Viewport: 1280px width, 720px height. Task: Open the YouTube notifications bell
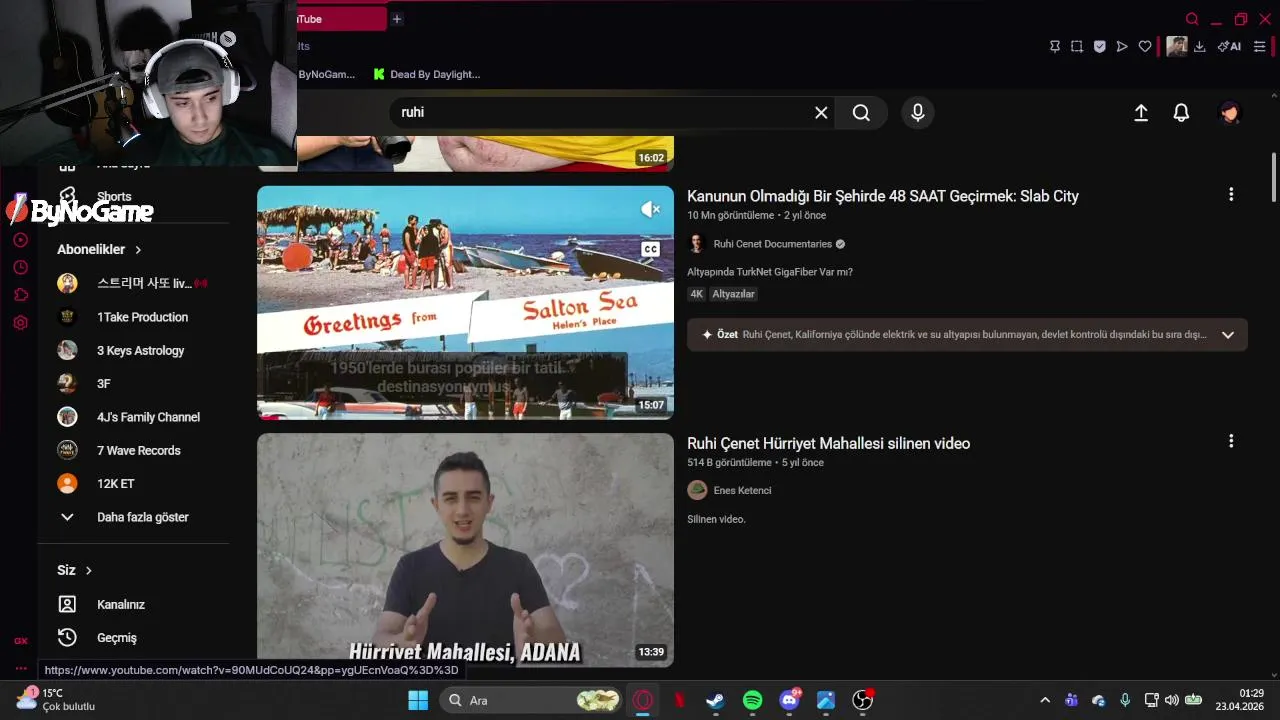[1181, 113]
